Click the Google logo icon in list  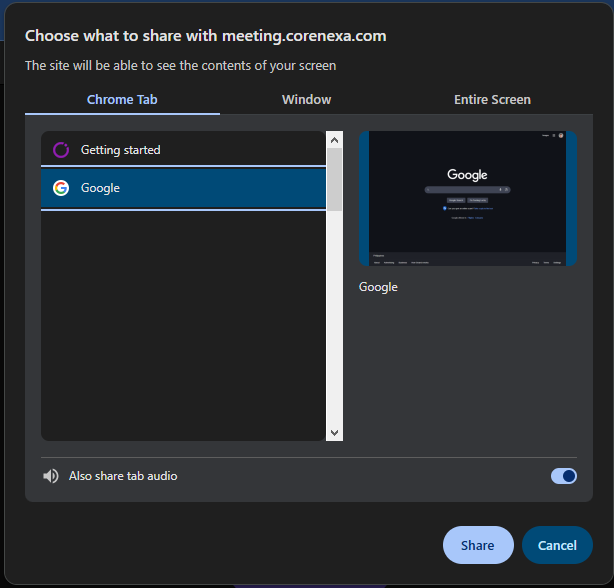[x=60, y=188]
